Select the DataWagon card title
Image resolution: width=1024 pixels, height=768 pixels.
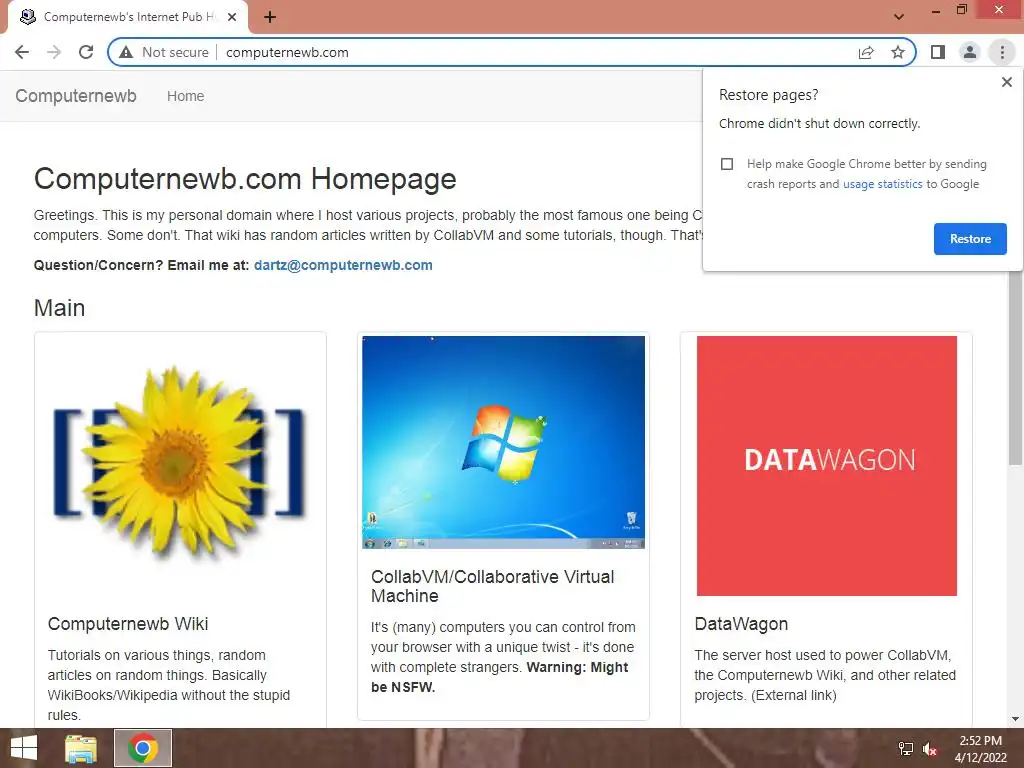pyautogui.click(x=741, y=624)
